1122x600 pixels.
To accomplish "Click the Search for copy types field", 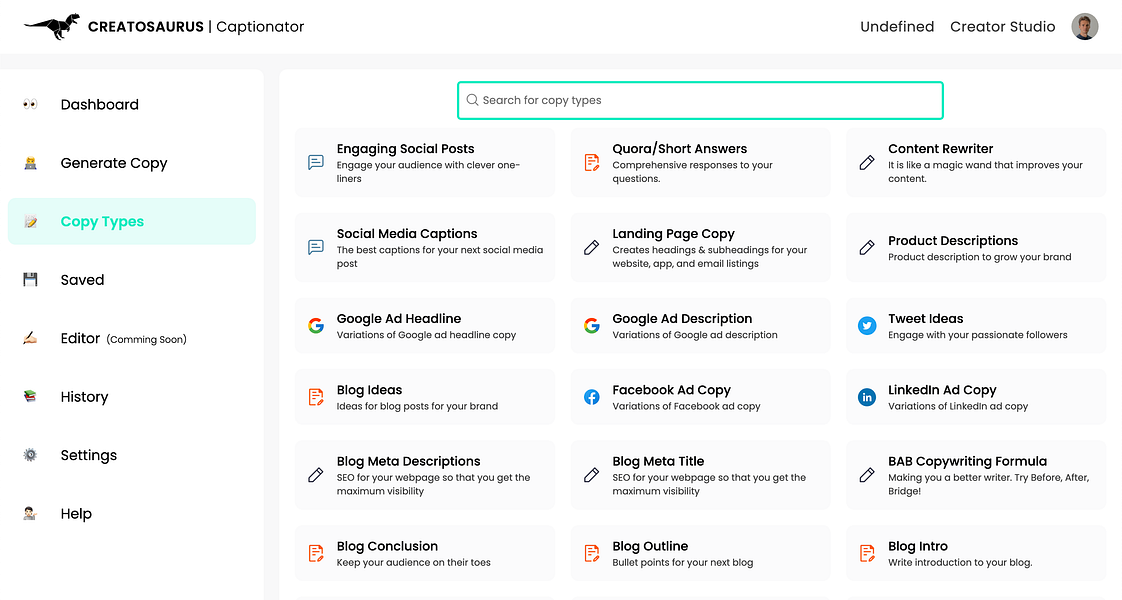I will tap(700, 100).
